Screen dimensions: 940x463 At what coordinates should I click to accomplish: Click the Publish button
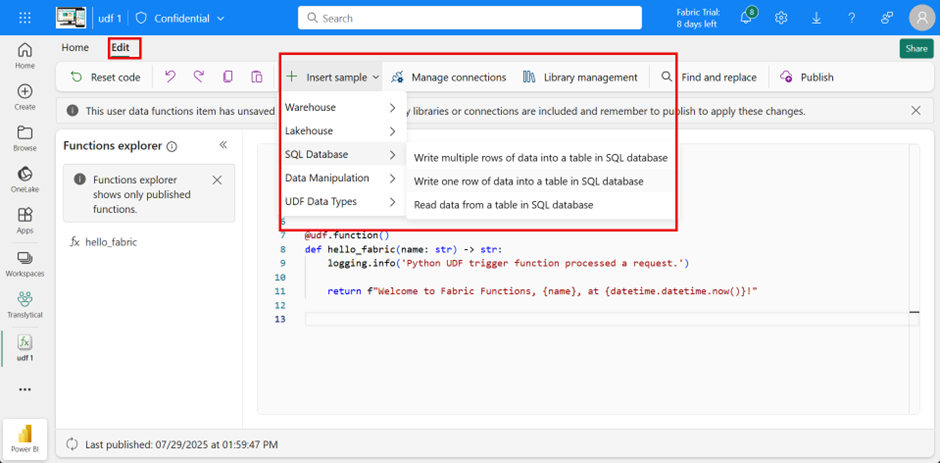click(806, 77)
